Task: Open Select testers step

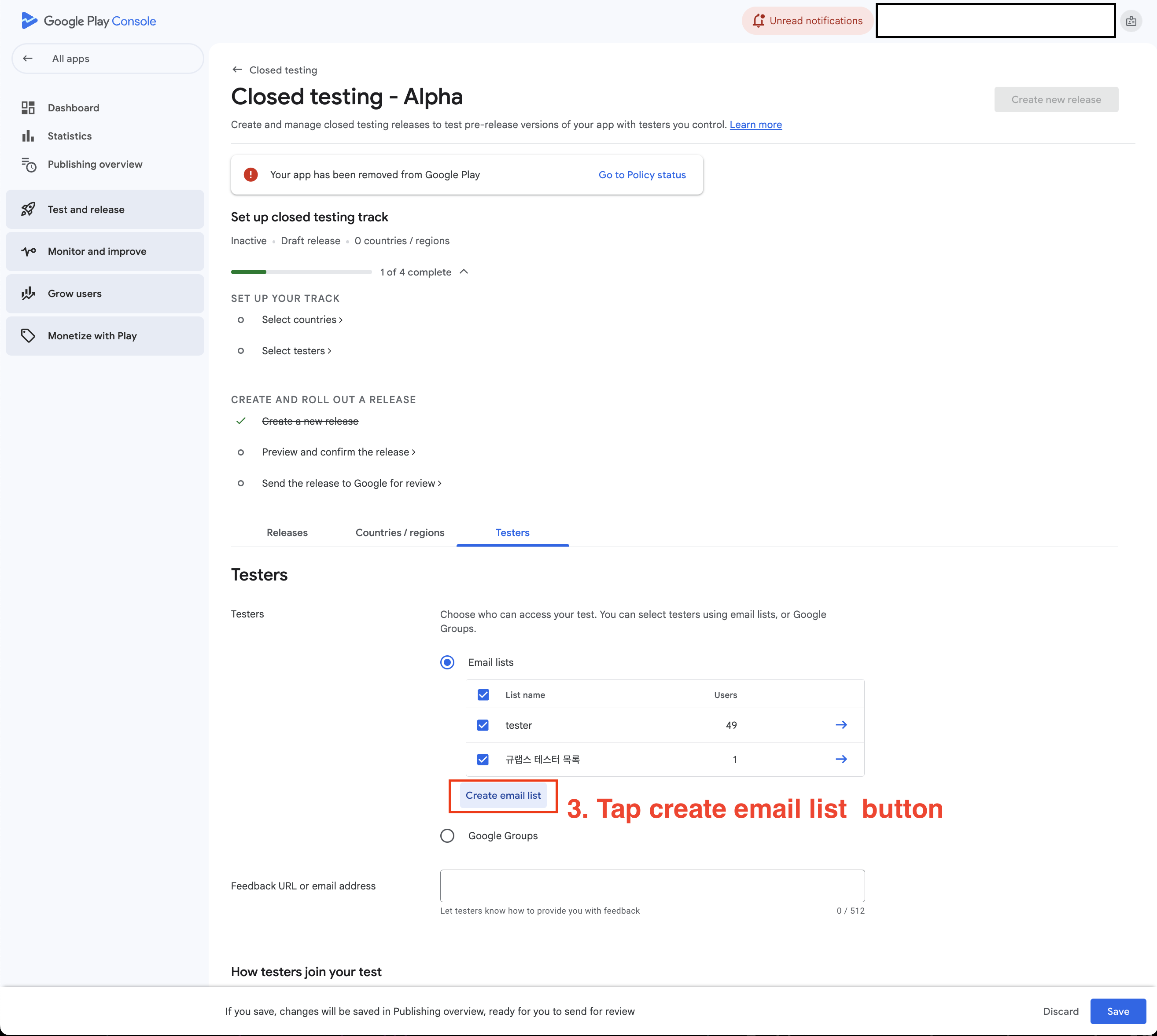Action: (x=296, y=351)
